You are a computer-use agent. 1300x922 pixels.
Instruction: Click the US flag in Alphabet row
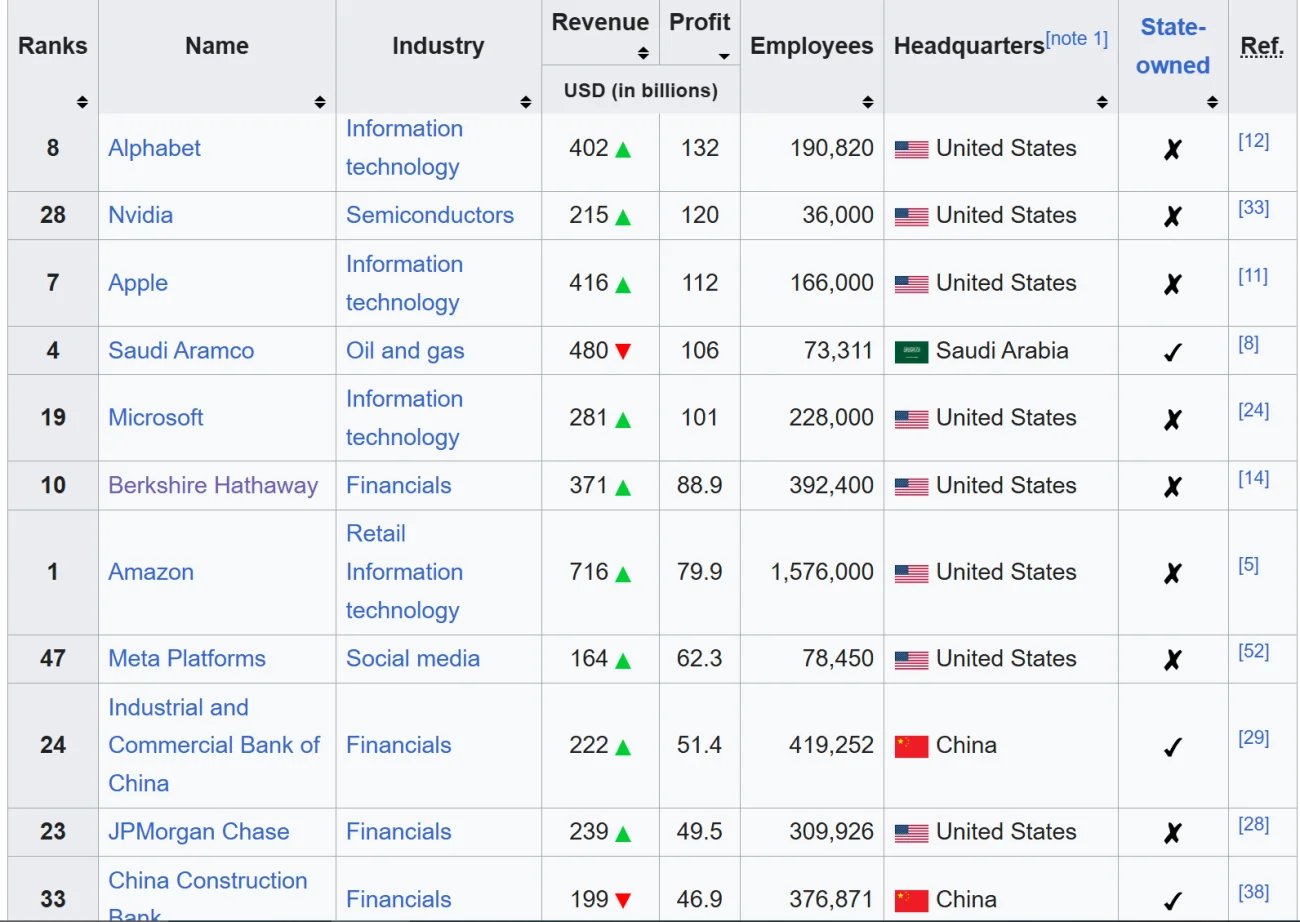(x=911, y=149)
